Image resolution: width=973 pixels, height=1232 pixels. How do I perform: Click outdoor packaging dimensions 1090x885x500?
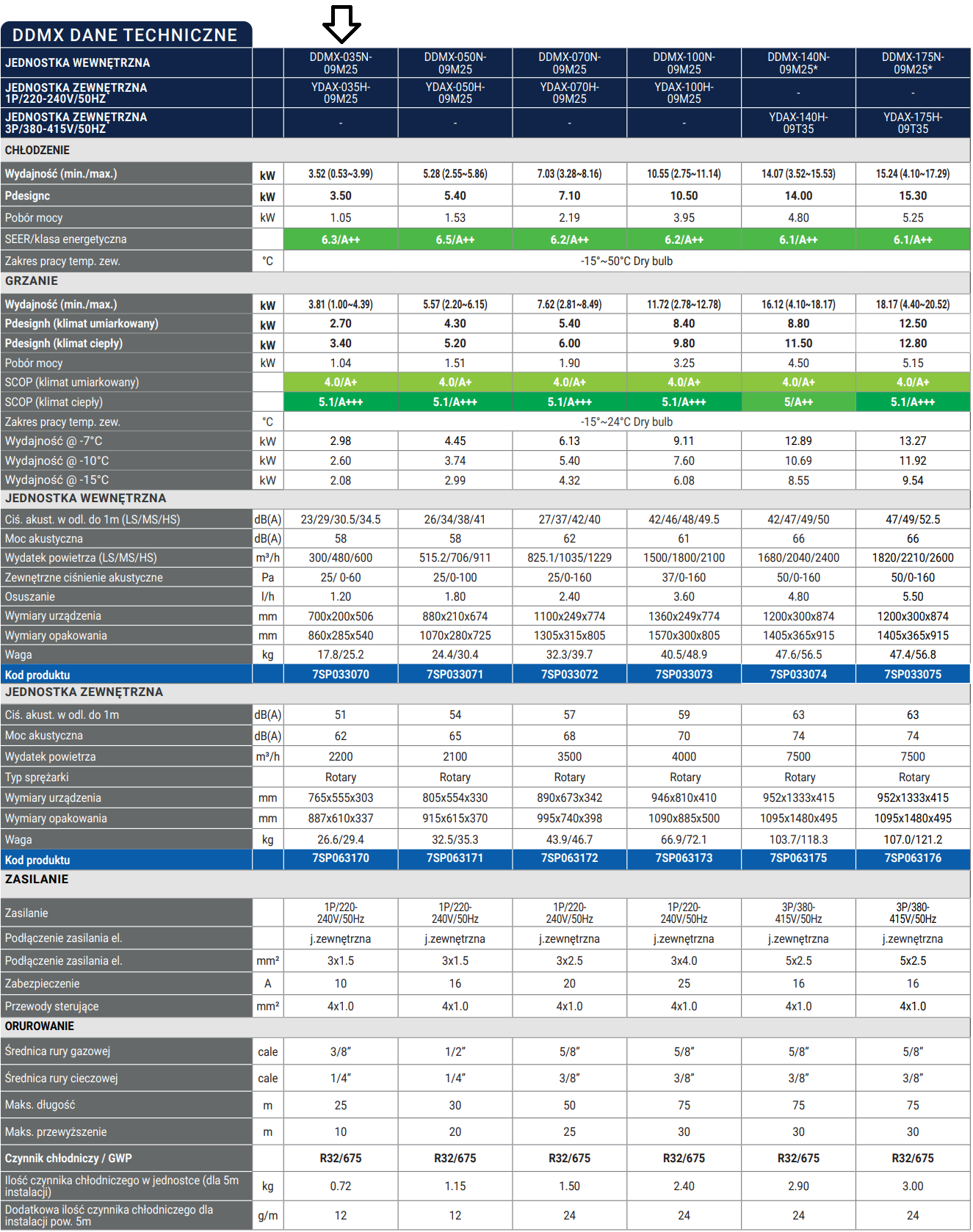point(684,819)
